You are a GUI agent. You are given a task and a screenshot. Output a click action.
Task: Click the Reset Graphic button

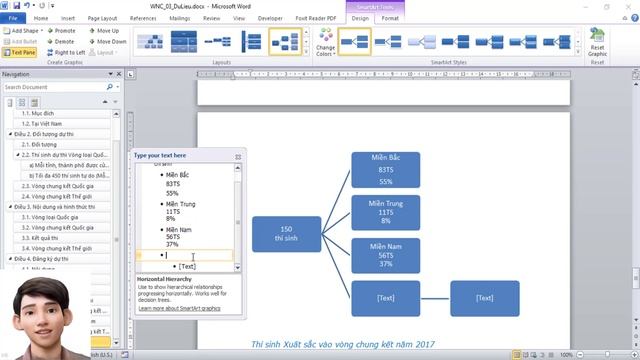tap(597, 42)
